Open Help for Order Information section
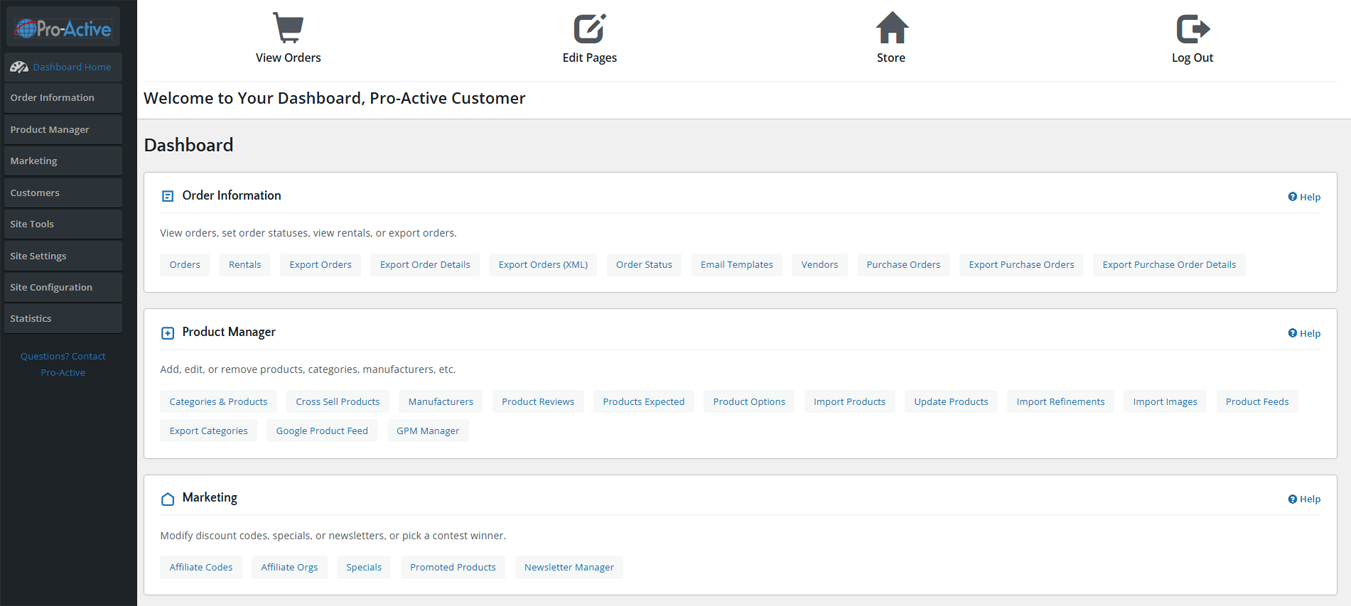 pos(1304,197)
